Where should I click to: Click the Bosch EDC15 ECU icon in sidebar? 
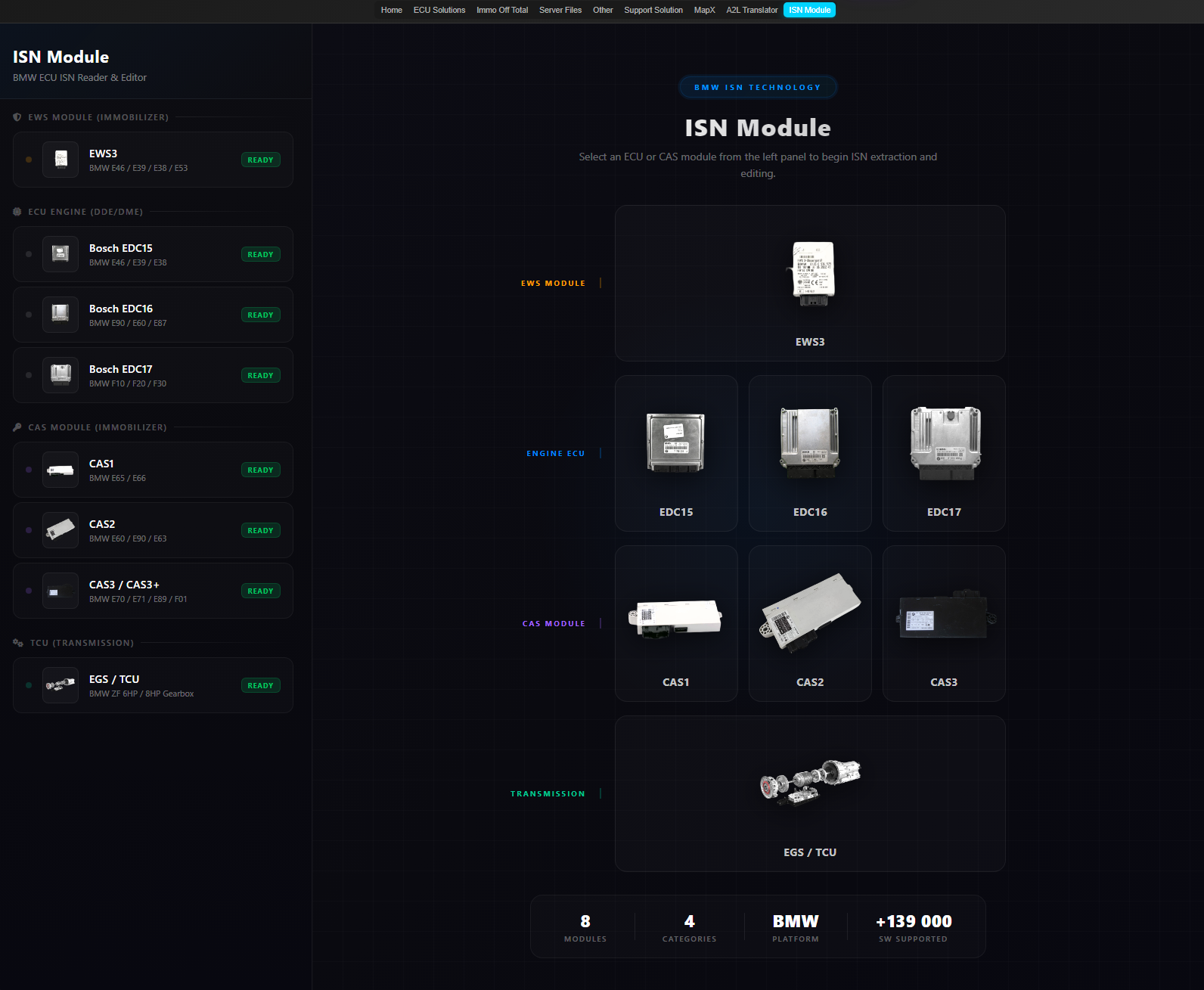[61, 254]
